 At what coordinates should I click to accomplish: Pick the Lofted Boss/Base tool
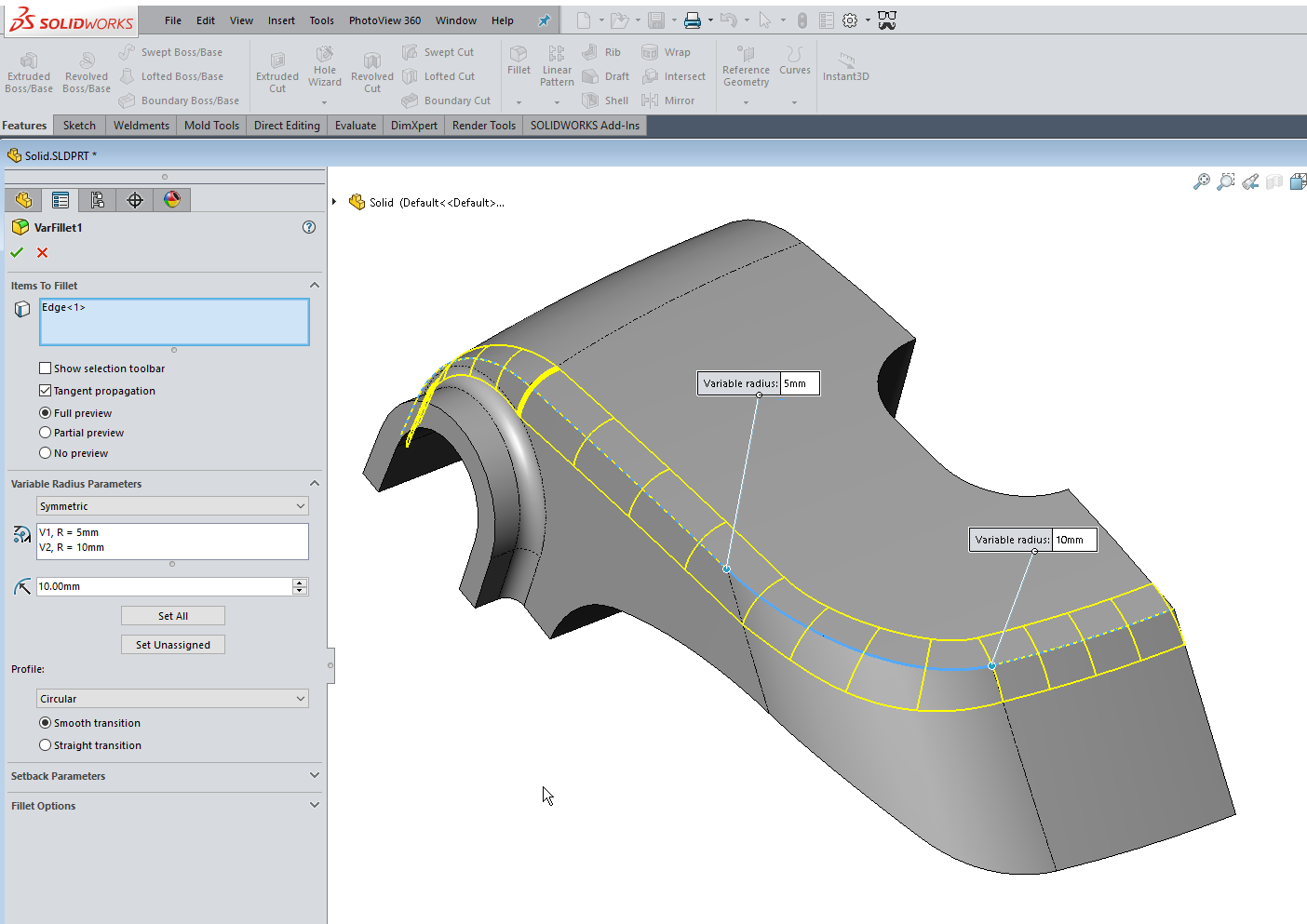(x=171, y=76)
